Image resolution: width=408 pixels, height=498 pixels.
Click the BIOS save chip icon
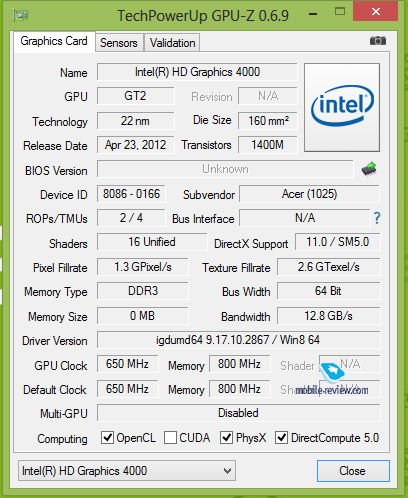(369, 169)
